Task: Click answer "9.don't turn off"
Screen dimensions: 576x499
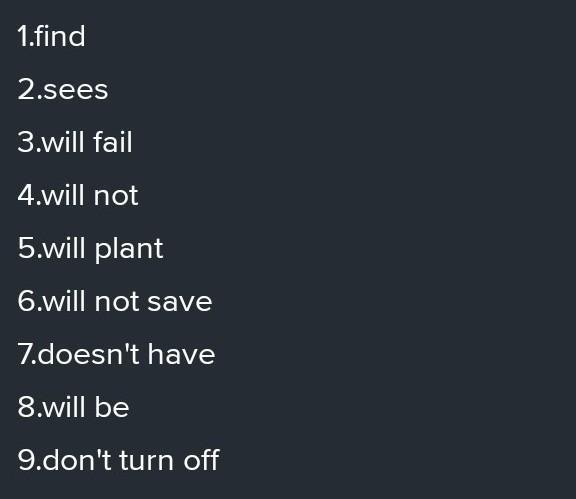Action: pyautogui.click(x=118, y=460)
